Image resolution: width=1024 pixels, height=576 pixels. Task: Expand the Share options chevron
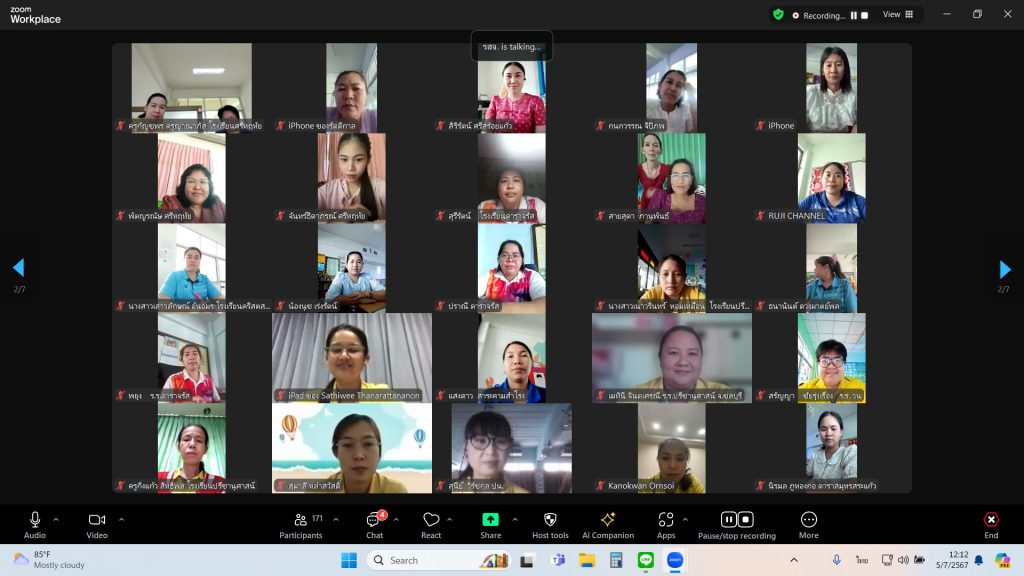point(515,519)
